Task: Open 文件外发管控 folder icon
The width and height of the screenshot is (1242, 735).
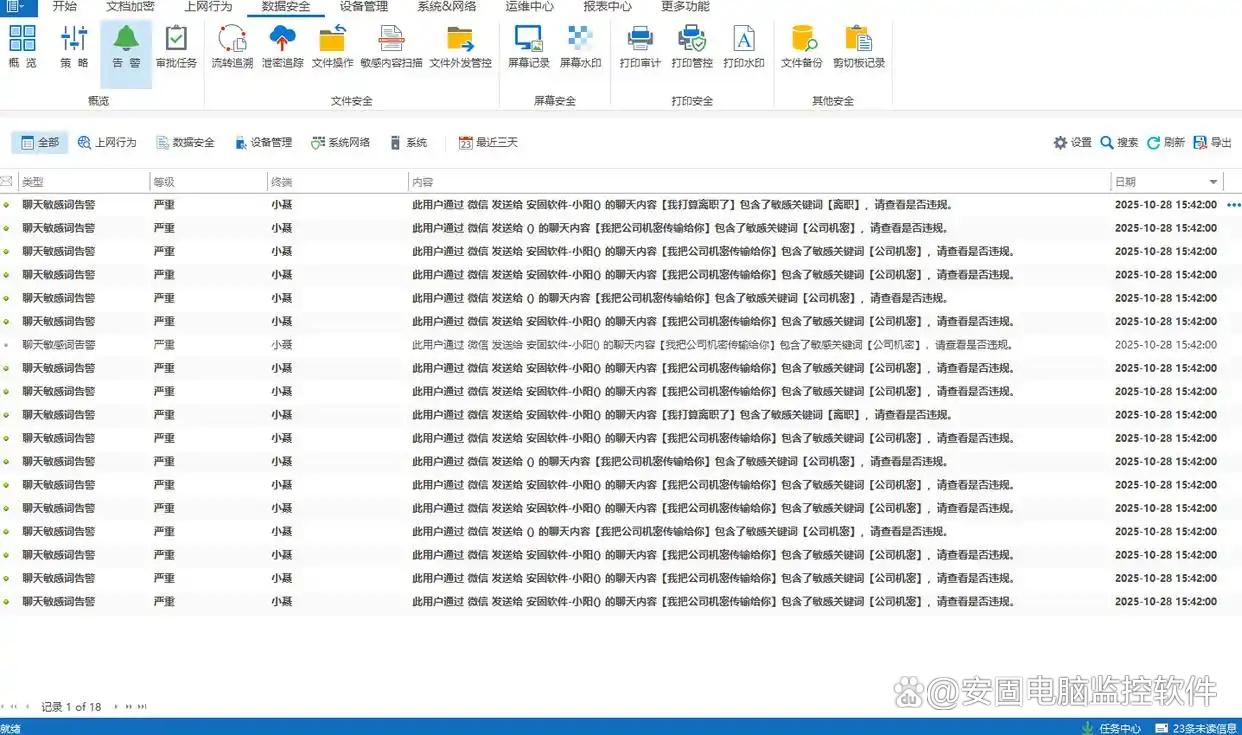Action: click(460, 47)
